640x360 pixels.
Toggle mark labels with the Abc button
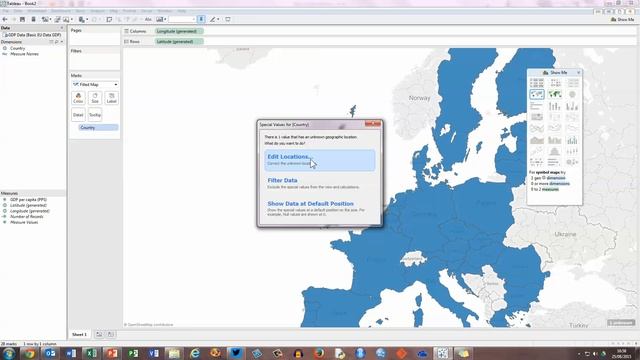(x=148, y=19)
